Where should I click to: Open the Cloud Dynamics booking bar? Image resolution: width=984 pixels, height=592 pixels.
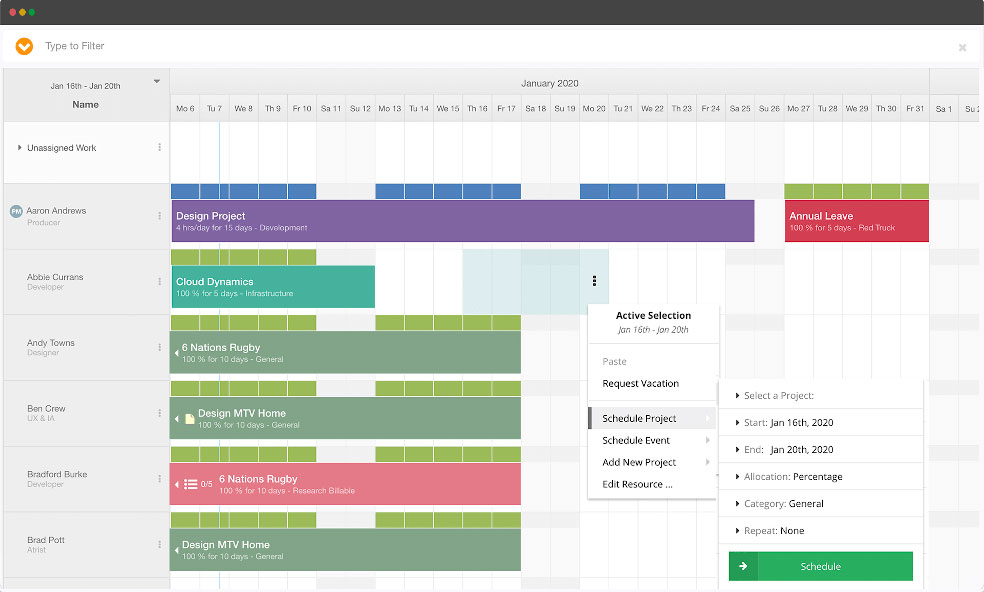pos(273,287)
